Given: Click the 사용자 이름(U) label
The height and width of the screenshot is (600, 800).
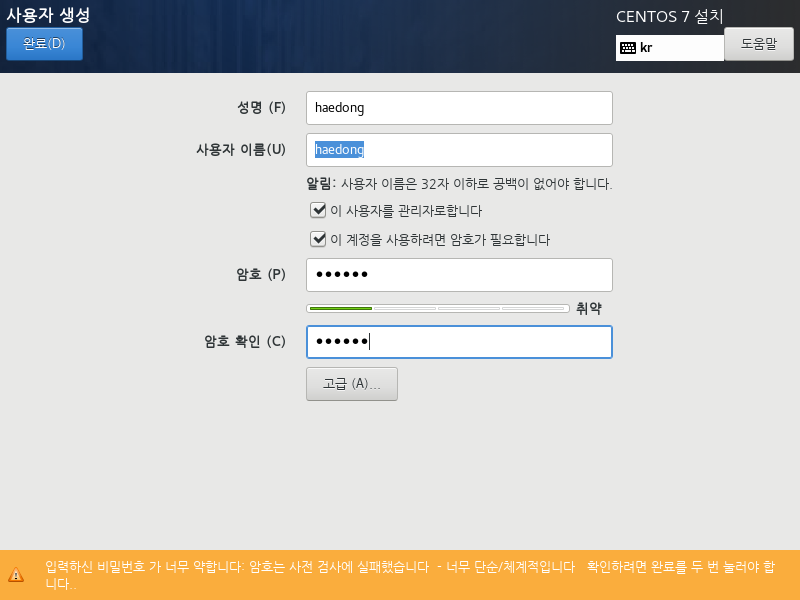Looking at the screenshot, I should pyautogui.click(x=241, y=150).
